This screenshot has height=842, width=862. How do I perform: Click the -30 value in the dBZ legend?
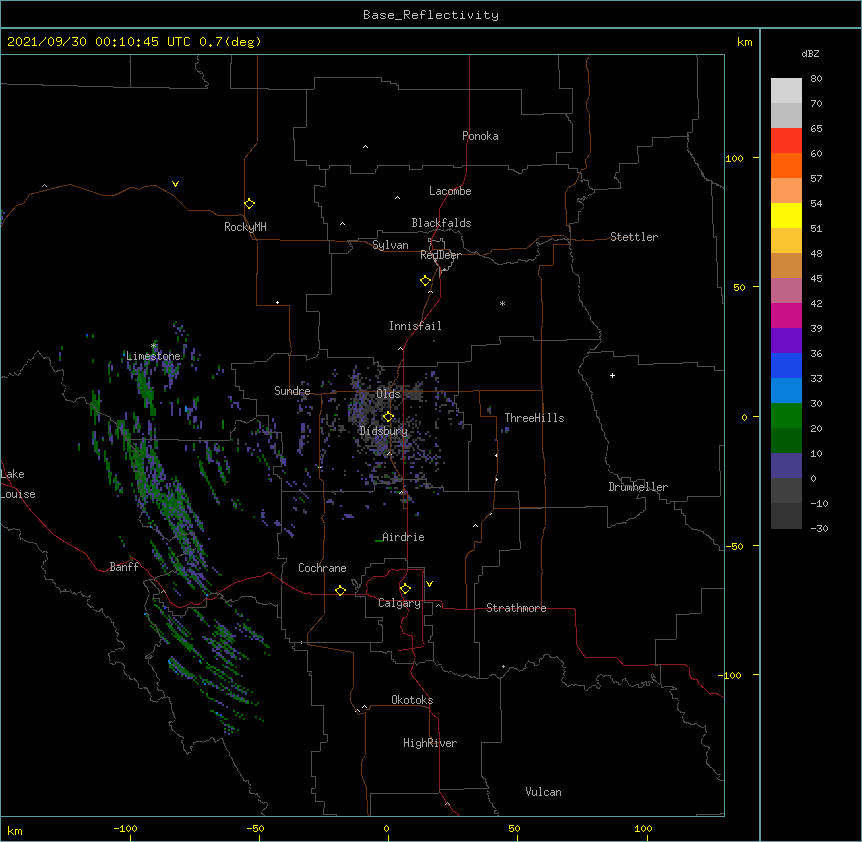click(x=819, y=529)
